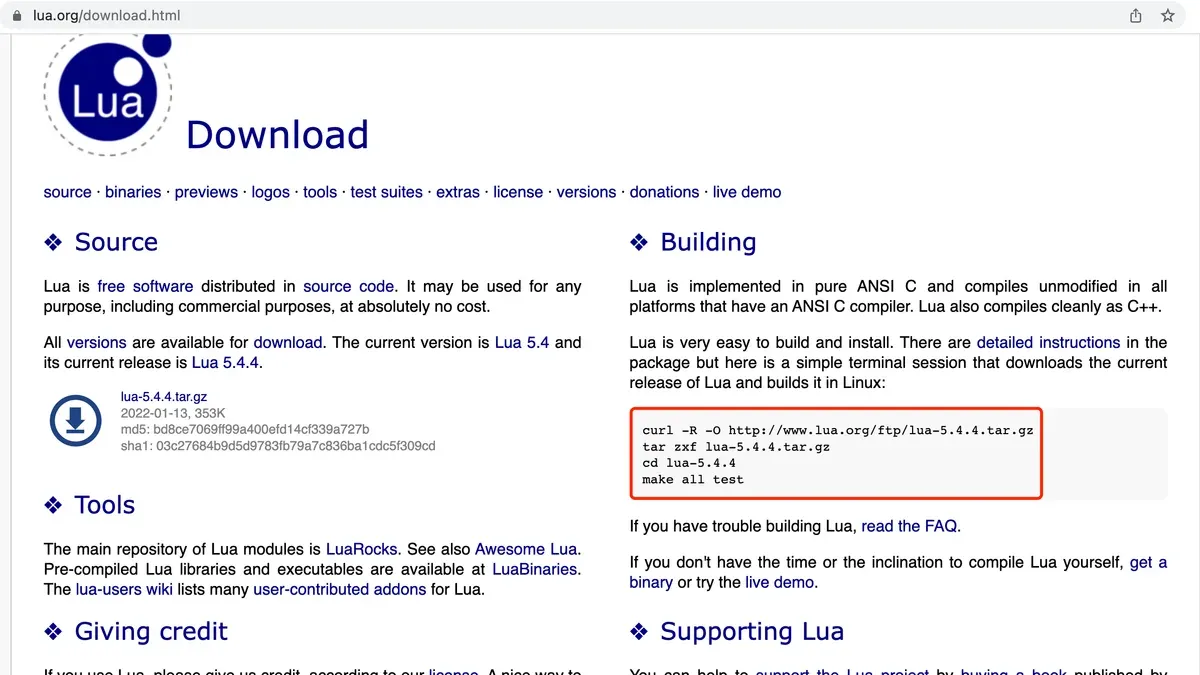The height and width of the screenshot is (675, 1200).
Task: Open the binaries navigation link
Action: [133, 192]
